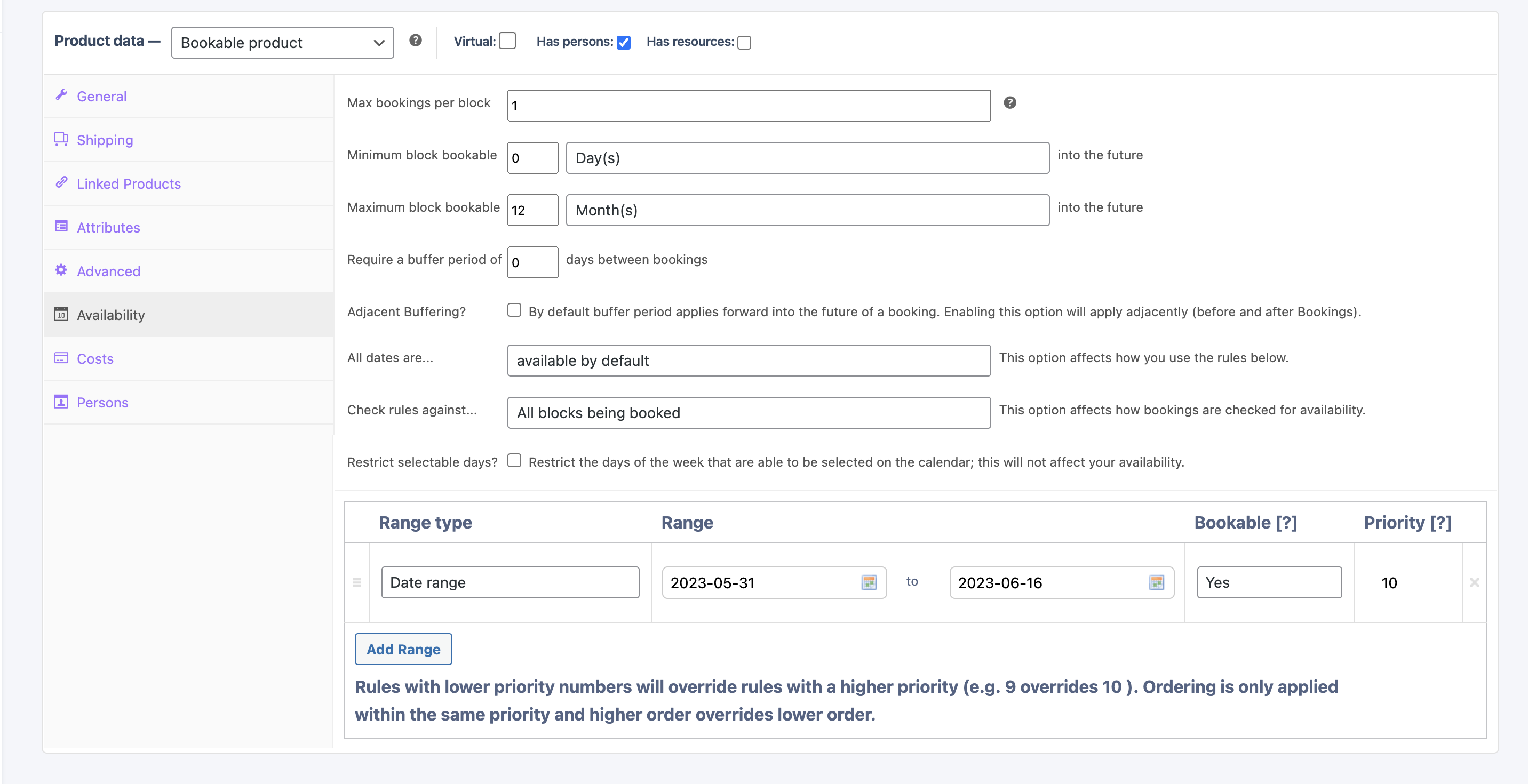This screenshot has height=784, width=1528.
Task: Remove the Date range availability rule
Action: 1474,582
